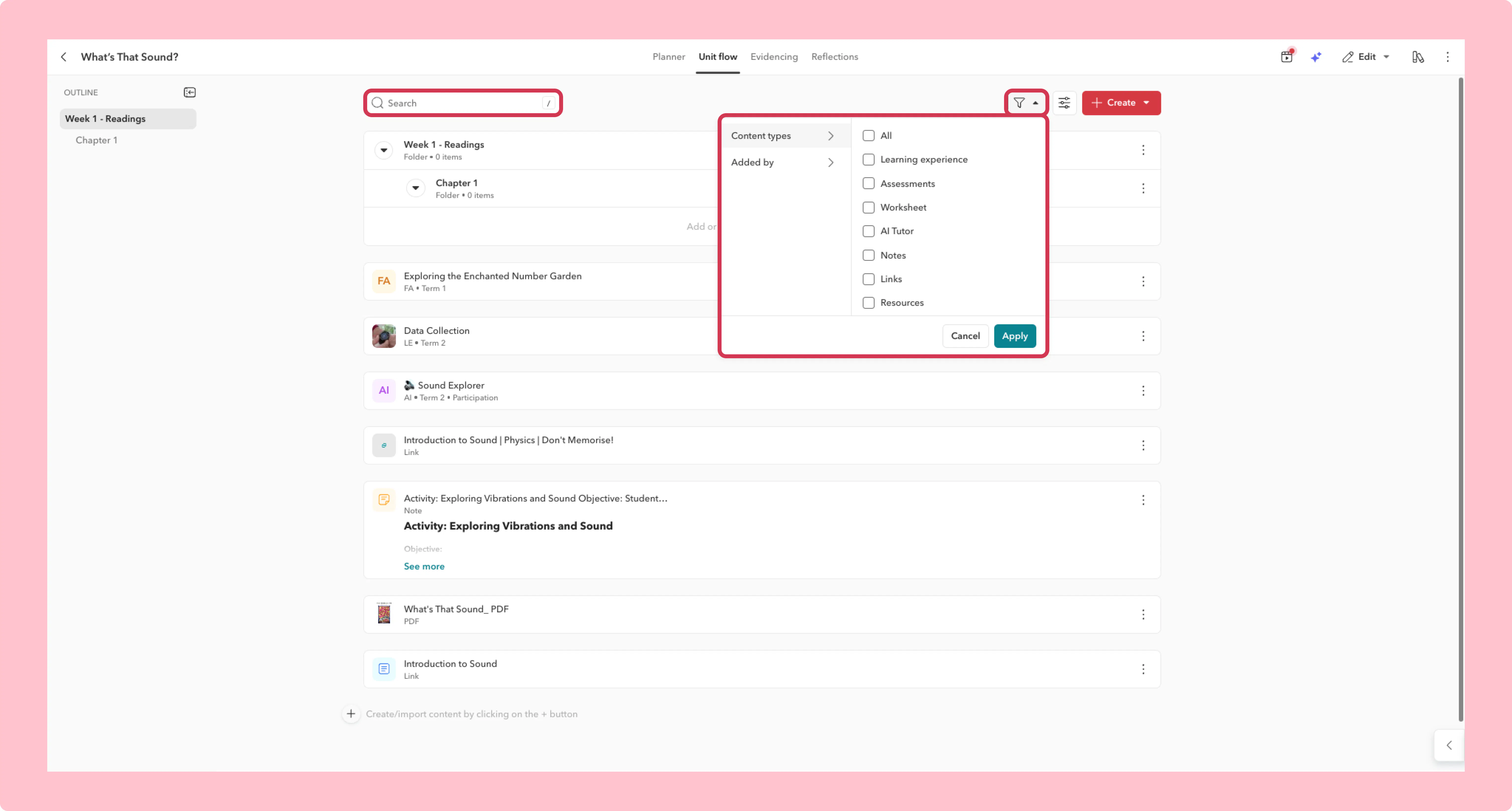This screenshot has height=811, width=1512.
Task: Open more options for What's That Sound_ PDF
Action: point(1143,614)
